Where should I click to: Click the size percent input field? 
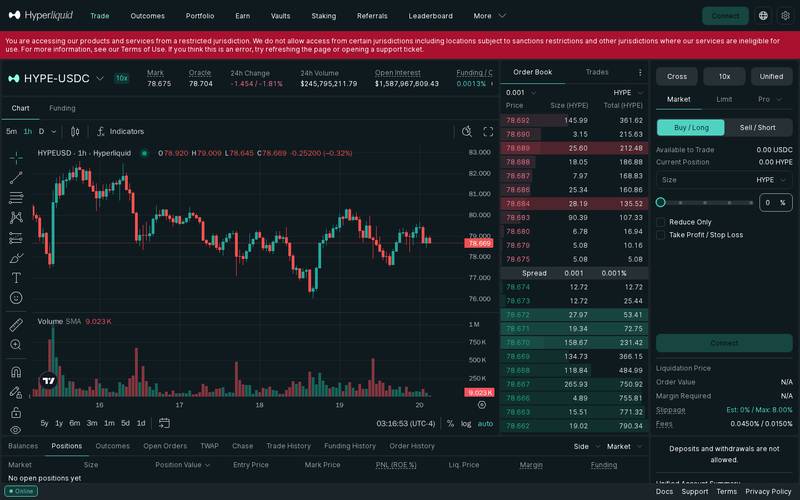pyautogui.click(x=775, y=203)
